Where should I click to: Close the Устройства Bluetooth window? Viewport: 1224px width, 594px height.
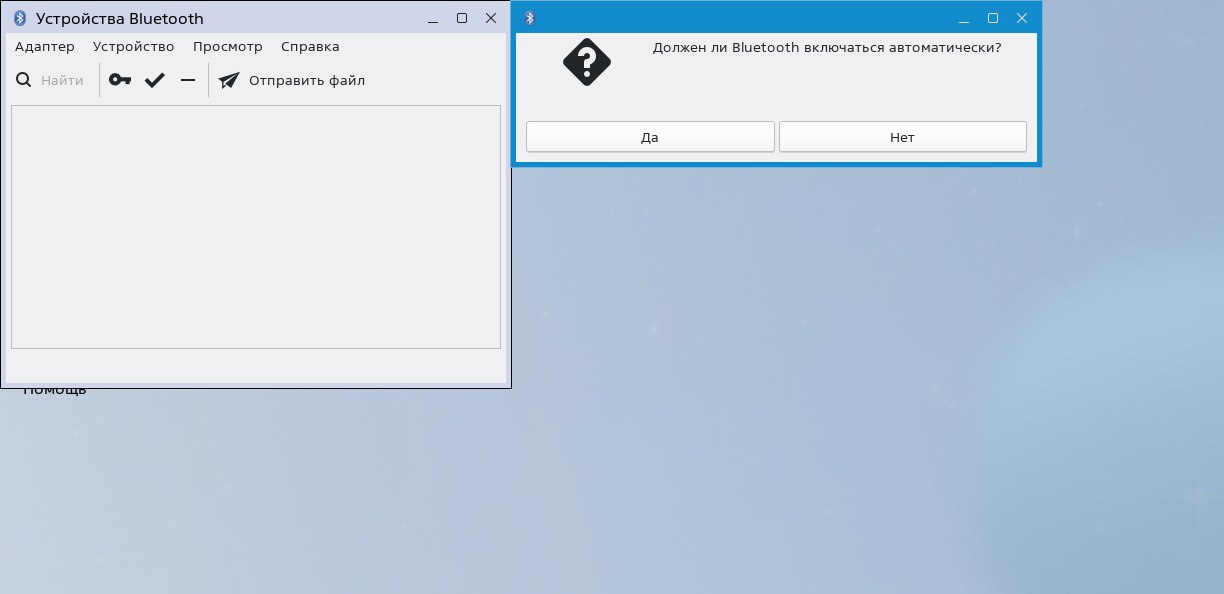(x=491, y=18)
